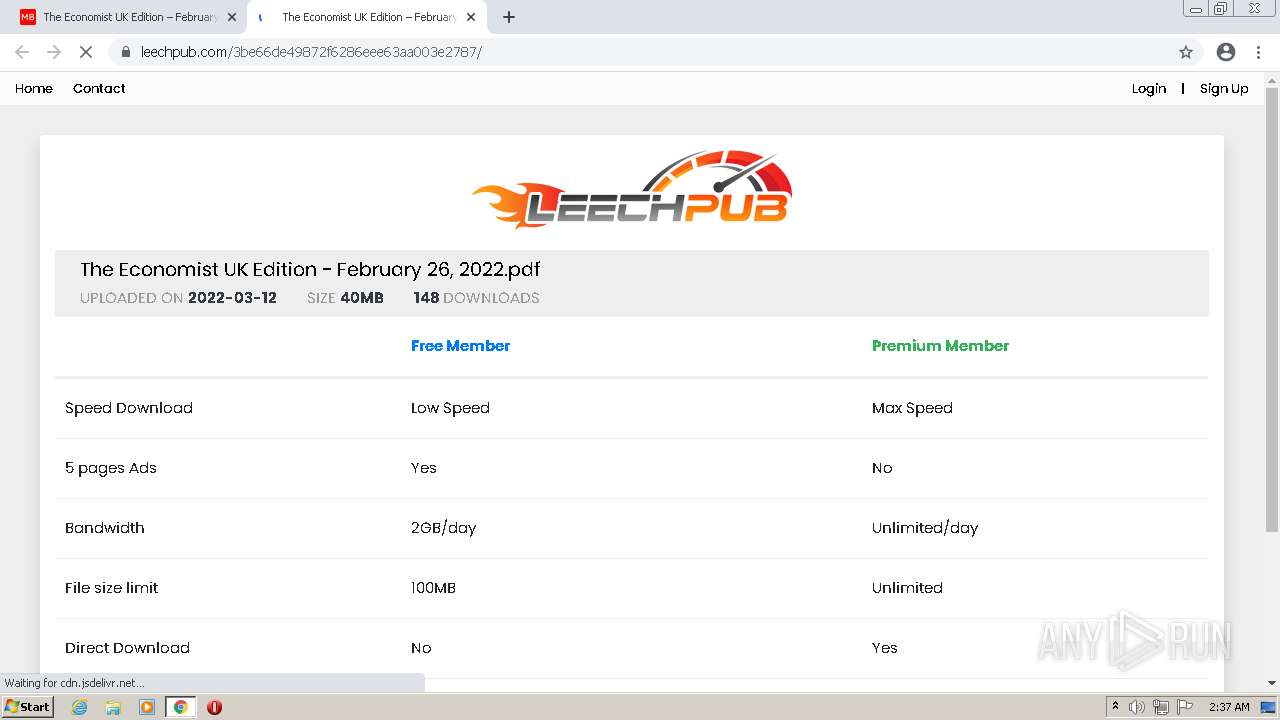The height and width of the screenshot is (720, 1280).
Task: Click the 2GB/day bandwidth value
Action: point(443,527)
